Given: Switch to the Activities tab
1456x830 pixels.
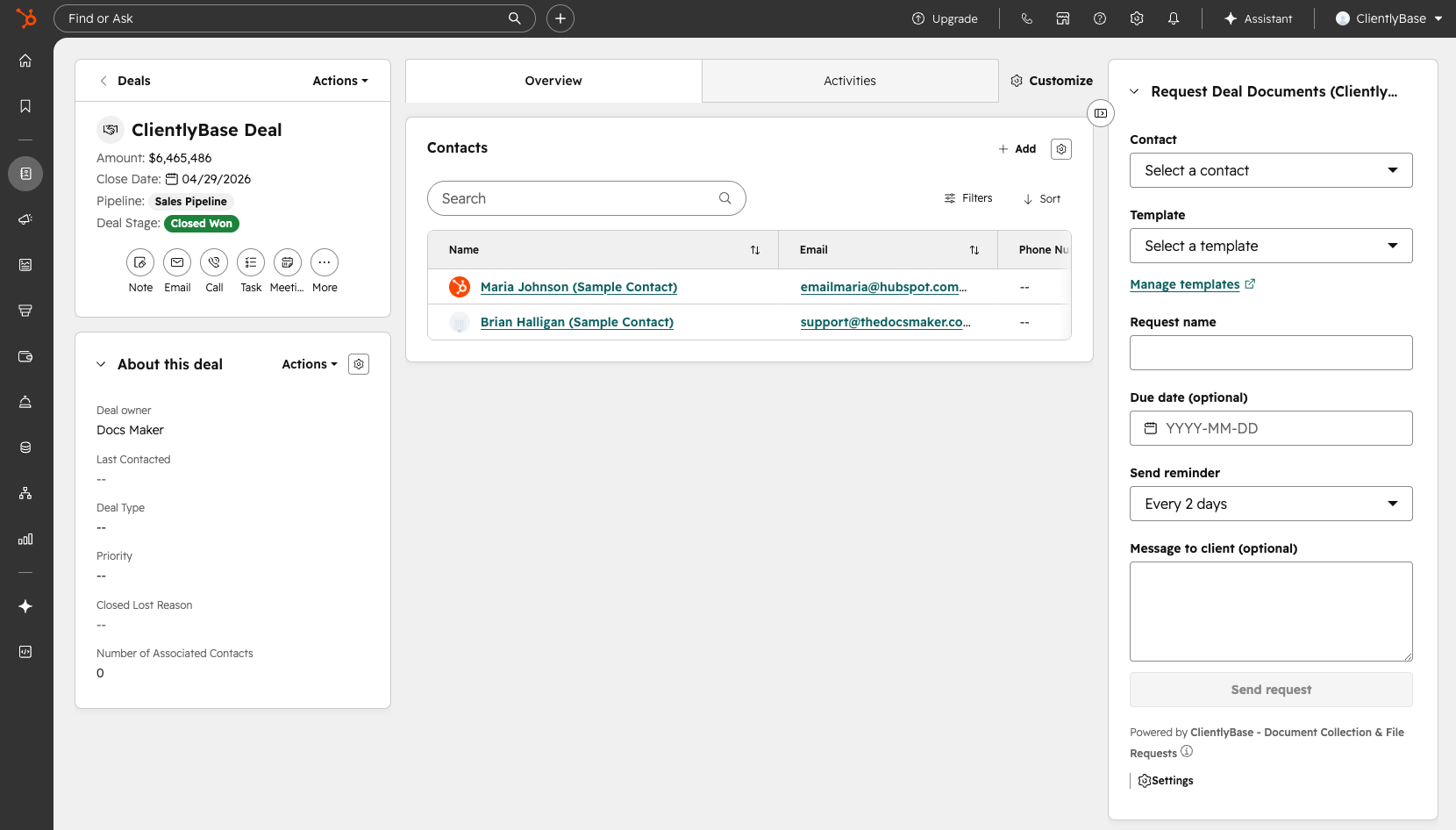Looking at the screenshot, I should (x=850, y=81).
